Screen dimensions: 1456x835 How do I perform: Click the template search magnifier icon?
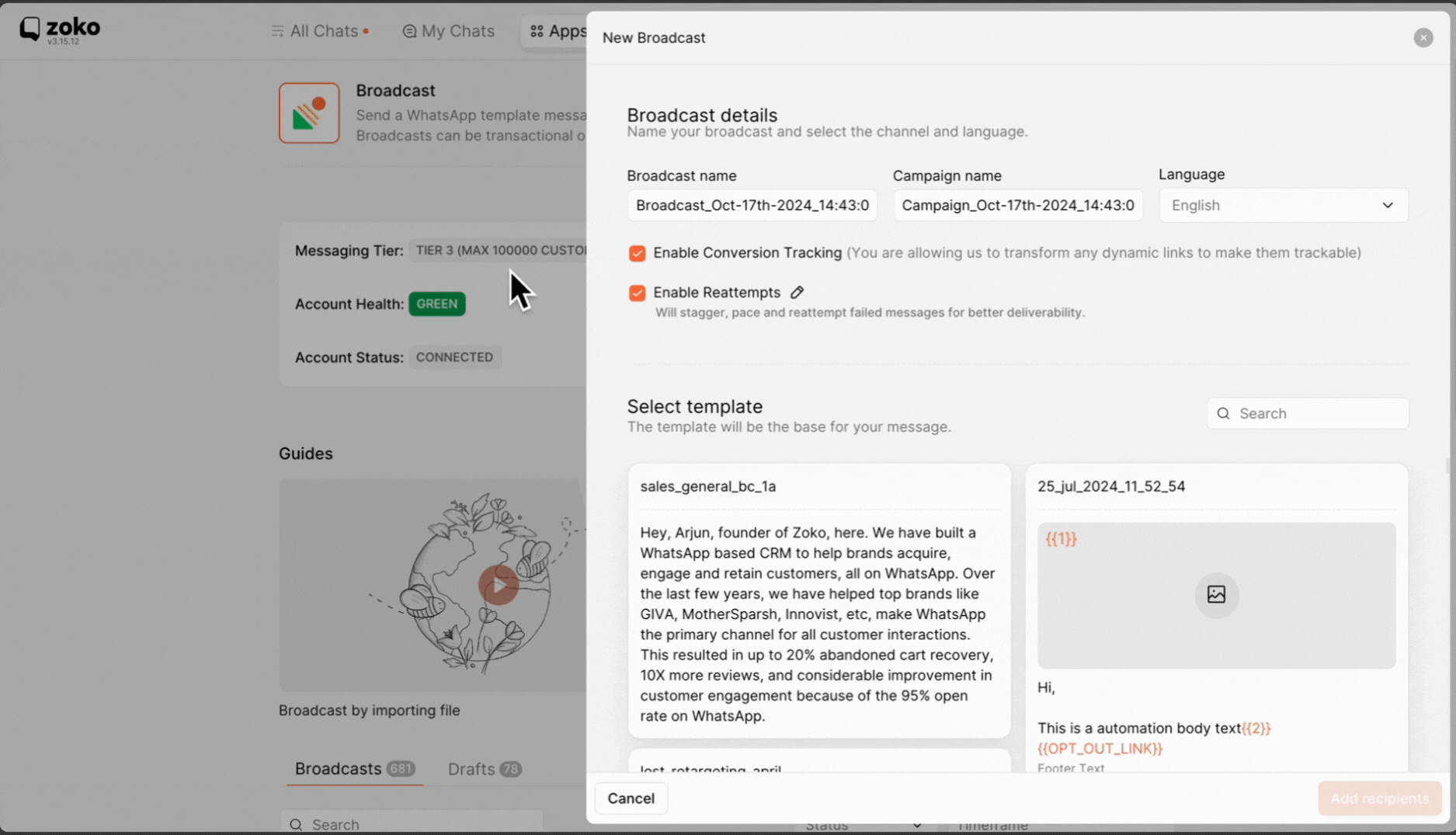tap(1223, 413)
